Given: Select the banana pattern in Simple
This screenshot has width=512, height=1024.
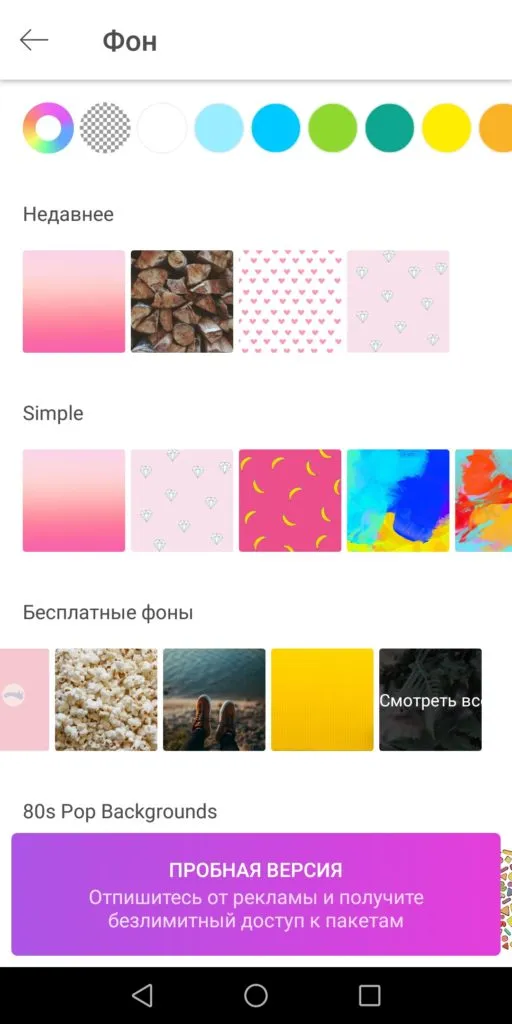Looking at the screenshot, I should [290, 500].
